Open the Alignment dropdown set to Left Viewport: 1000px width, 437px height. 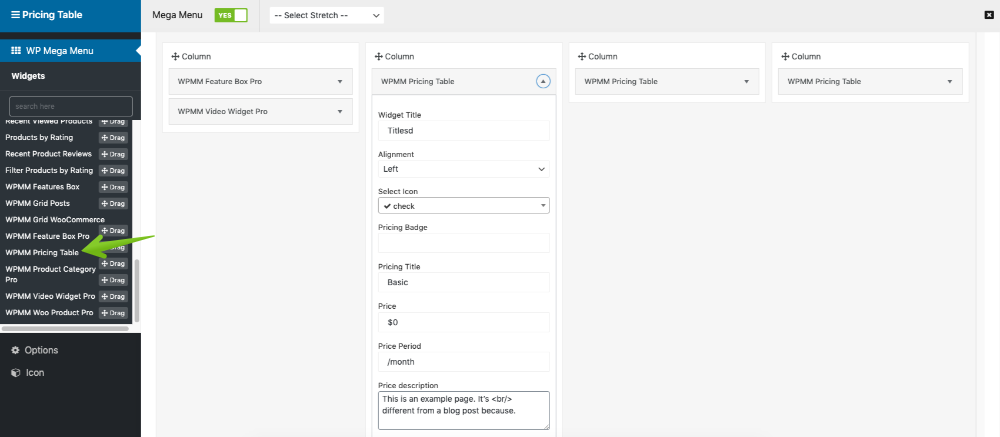click(464, 169)
